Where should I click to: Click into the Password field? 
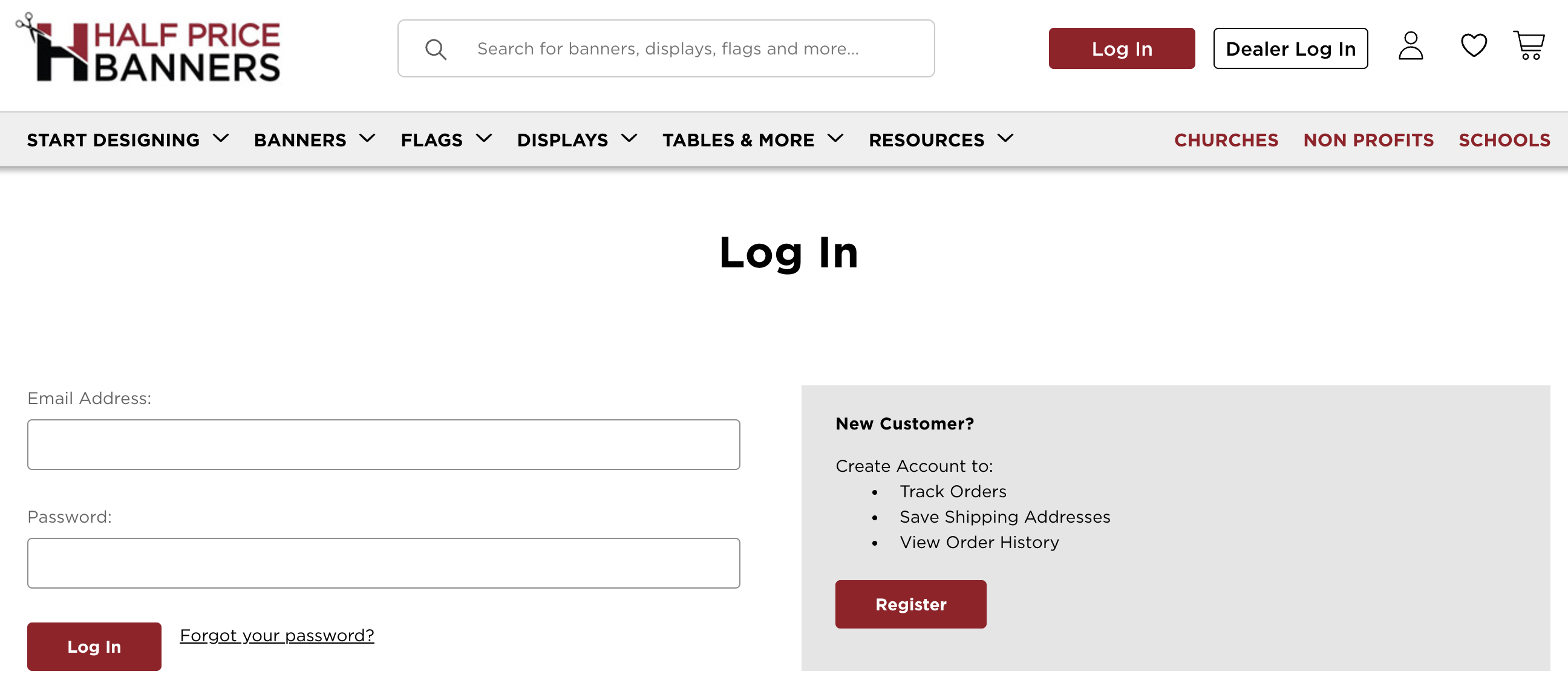tap(384, 563)
